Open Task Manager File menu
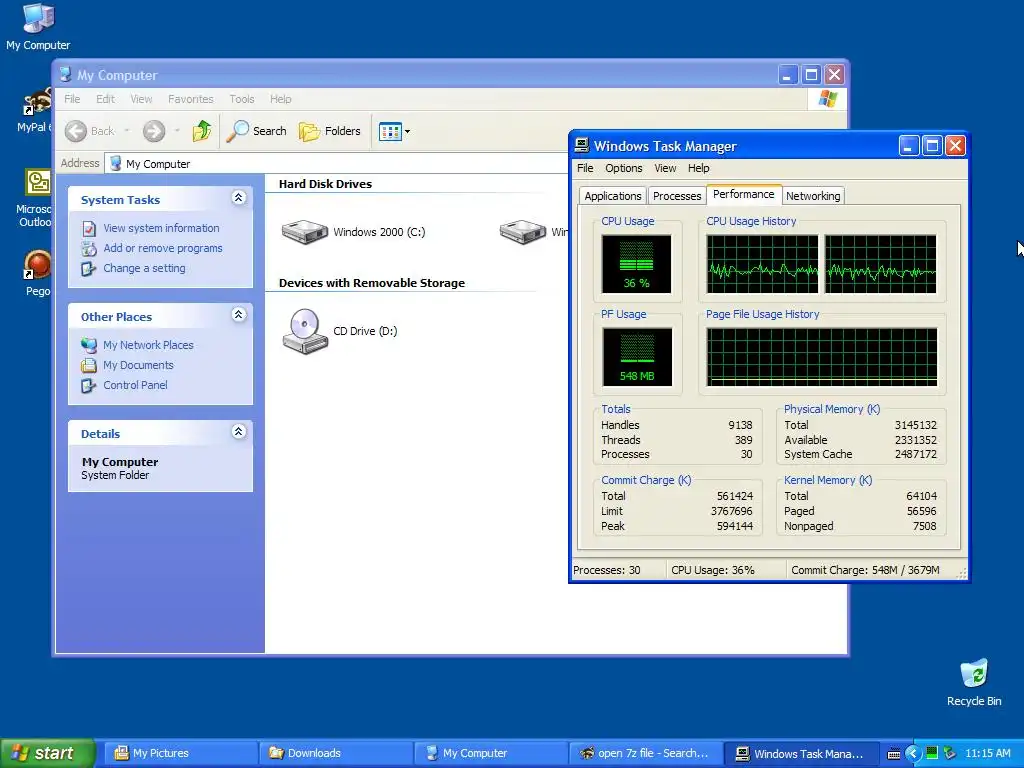The image size is (1024, 768). pos(585,168)
